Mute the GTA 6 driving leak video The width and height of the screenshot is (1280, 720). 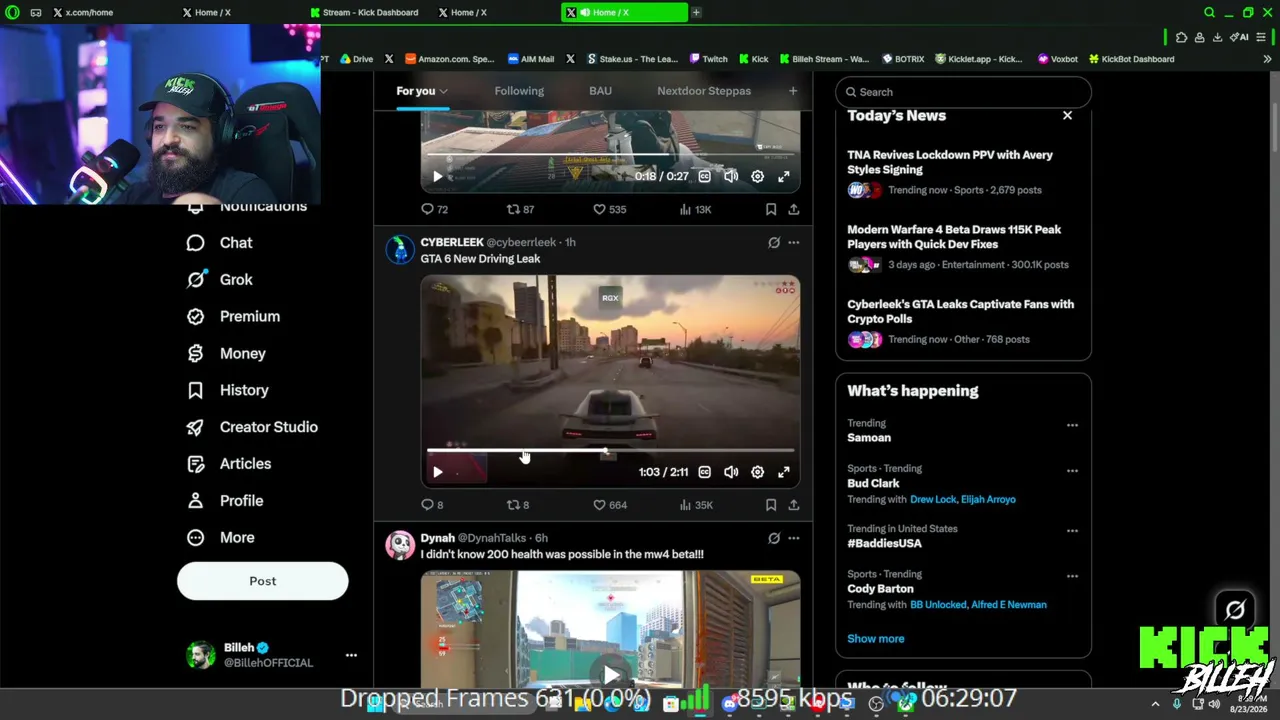[731, 472]
